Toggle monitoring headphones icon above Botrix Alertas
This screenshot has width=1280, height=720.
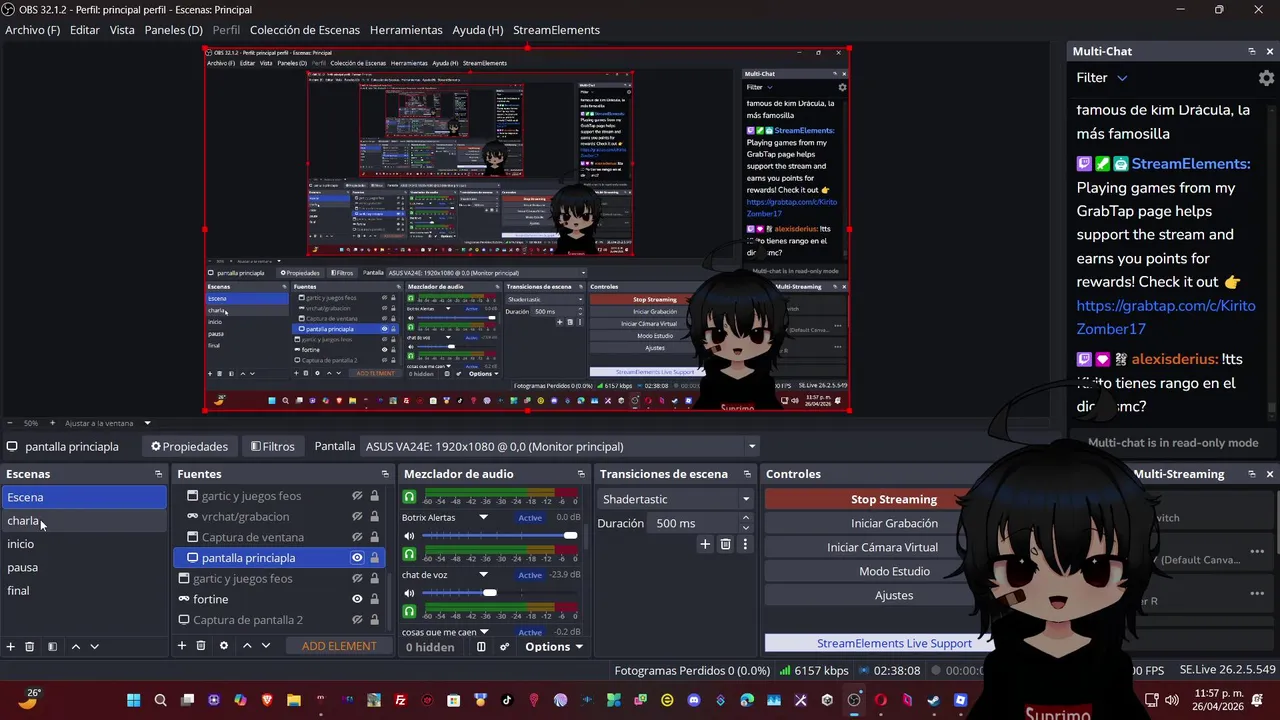409,497
